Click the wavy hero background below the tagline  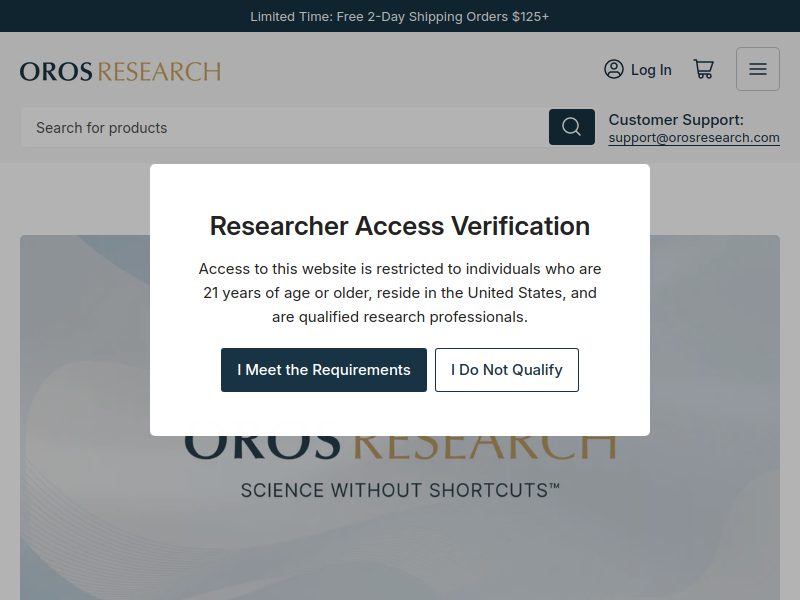coord(400,550)
